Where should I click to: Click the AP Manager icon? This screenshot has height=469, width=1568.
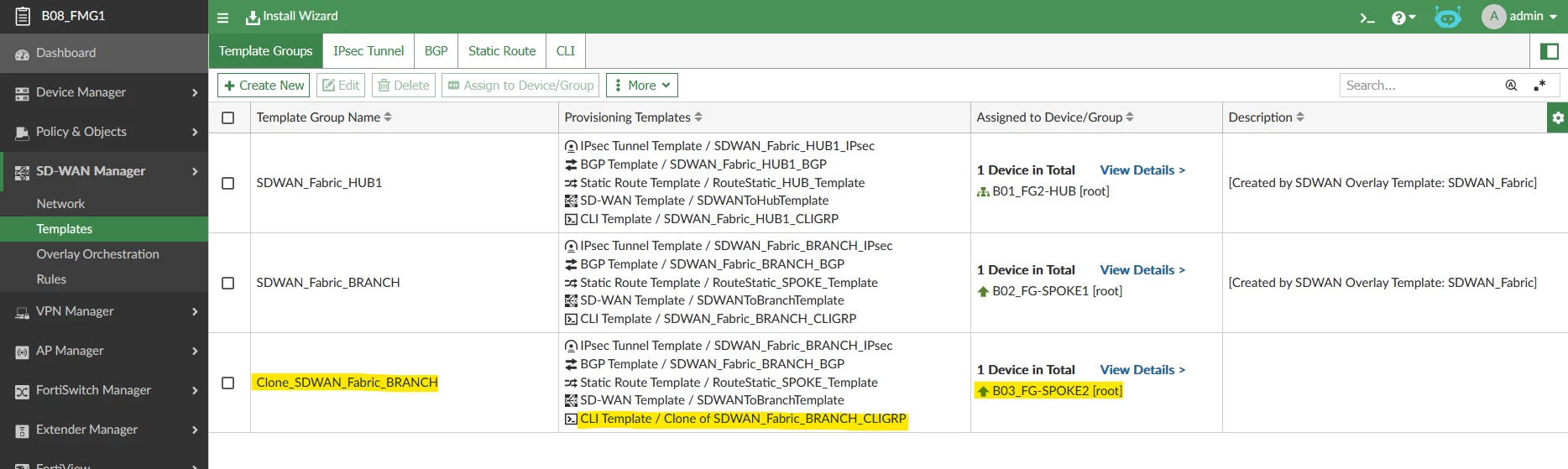click(22, 352)
